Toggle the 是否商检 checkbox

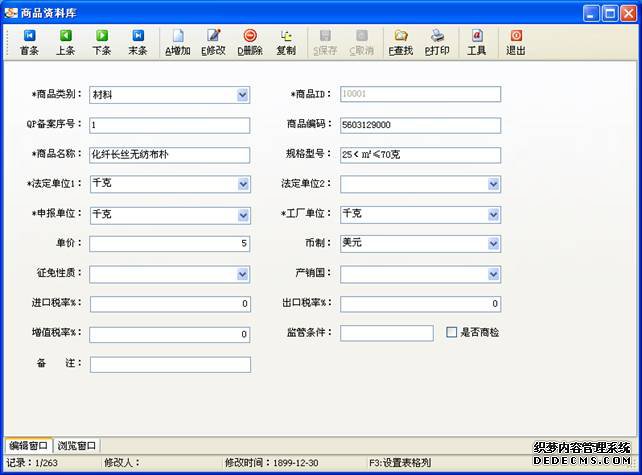[452, 332]
